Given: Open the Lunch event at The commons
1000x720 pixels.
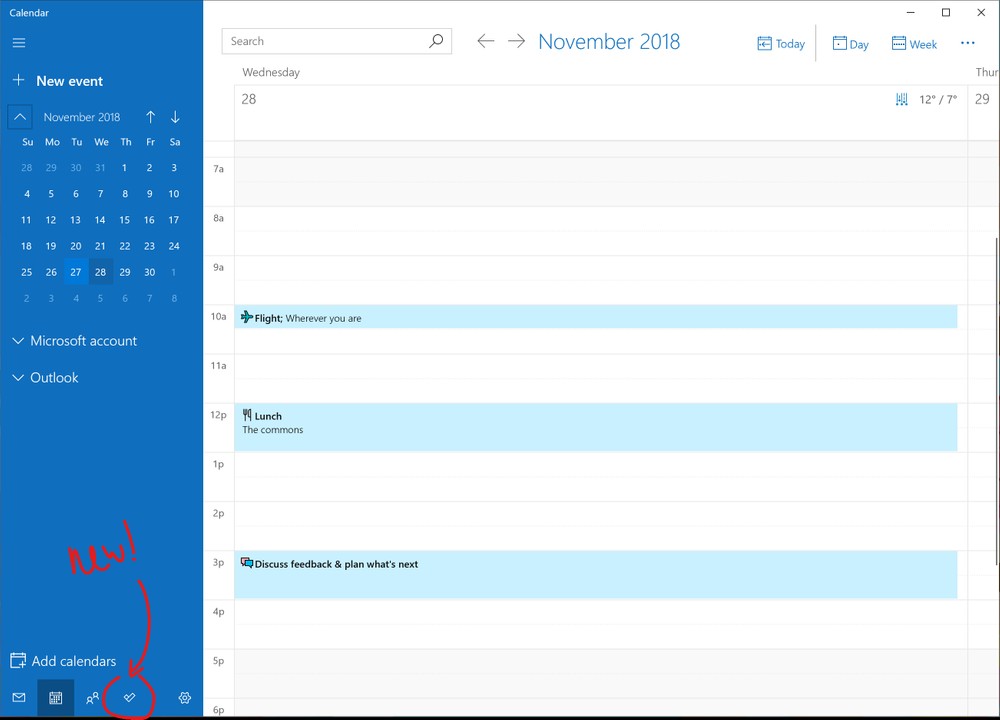Looking at the screenshot, I should (x=595, y=427).
